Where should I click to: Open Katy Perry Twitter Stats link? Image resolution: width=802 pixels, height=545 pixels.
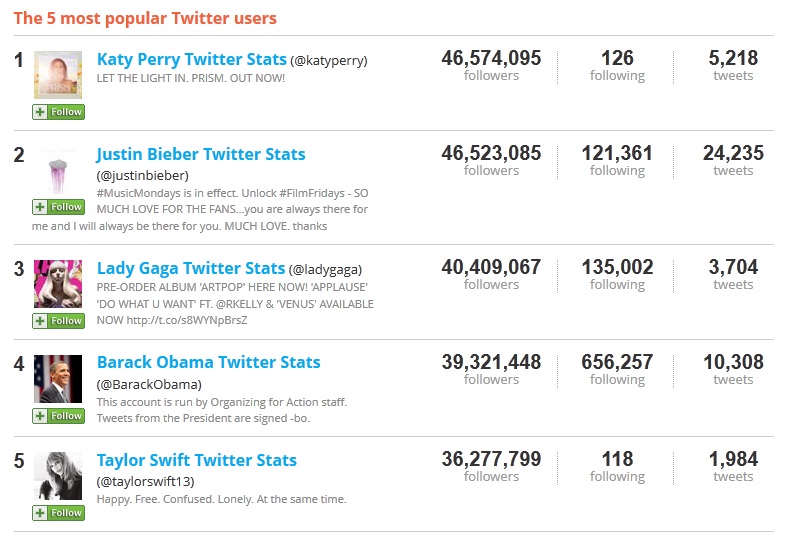click(x=191, y=59)
